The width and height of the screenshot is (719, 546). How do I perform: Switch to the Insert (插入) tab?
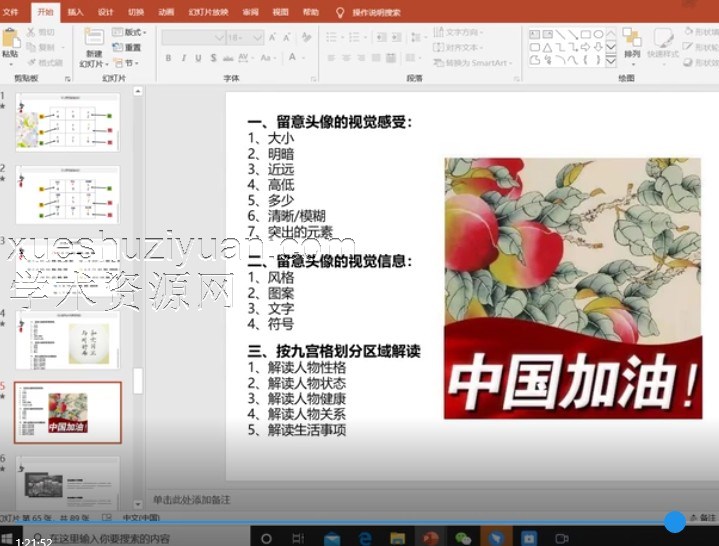(75, 12)
